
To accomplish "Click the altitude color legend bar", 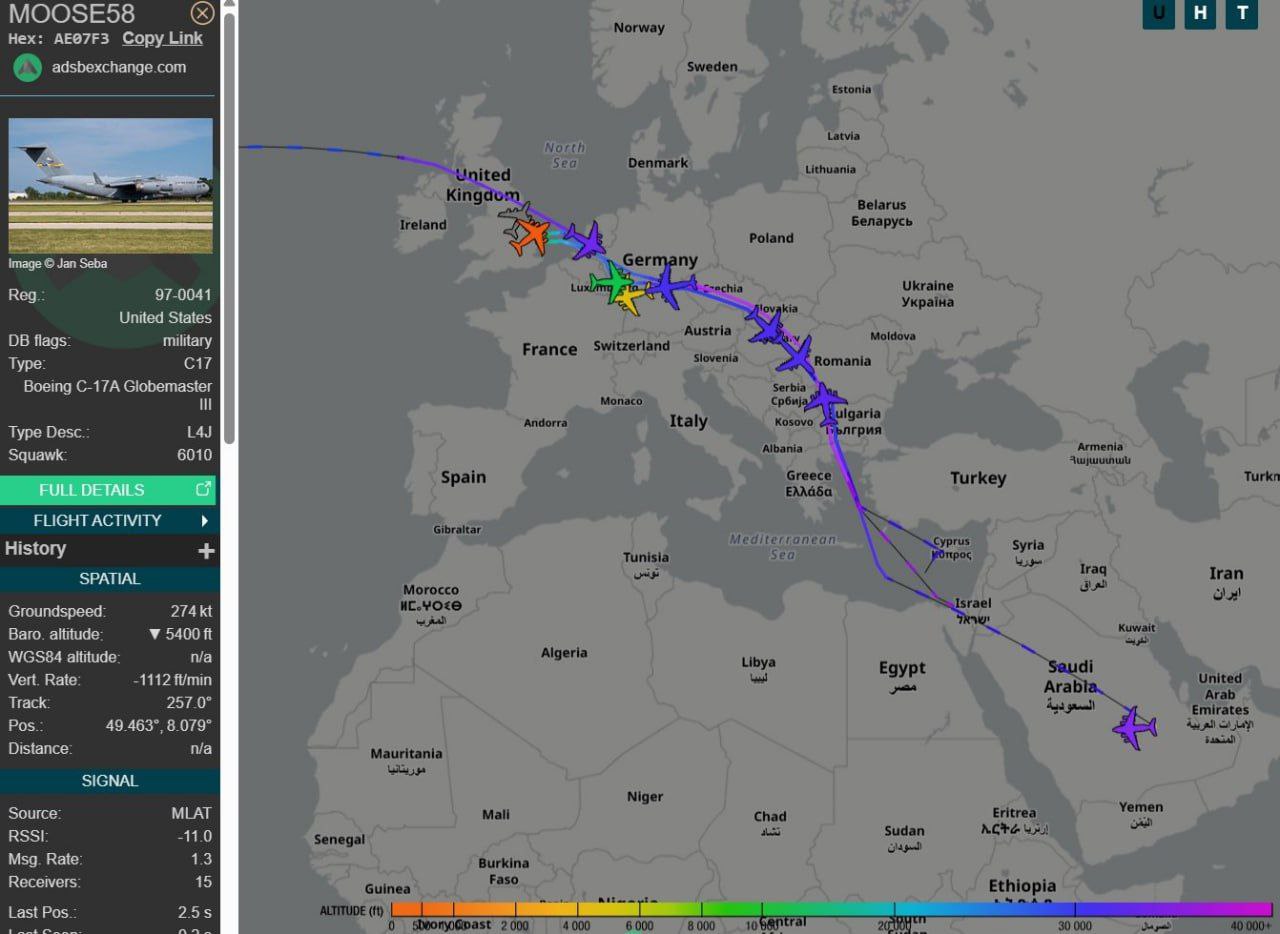I will (x=830, y=909).
